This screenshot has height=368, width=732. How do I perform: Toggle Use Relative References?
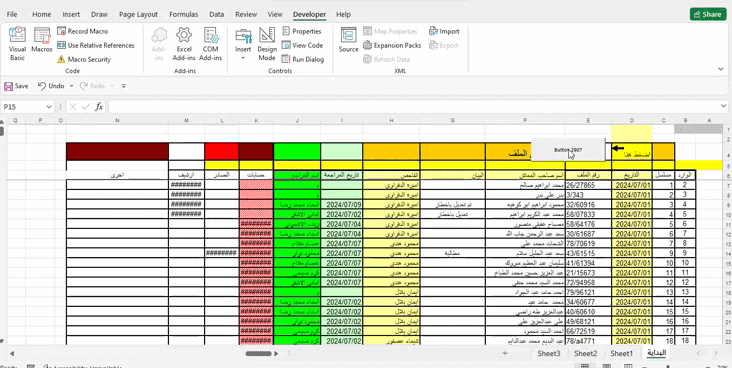pyautogui.click(x=96, y=45)
